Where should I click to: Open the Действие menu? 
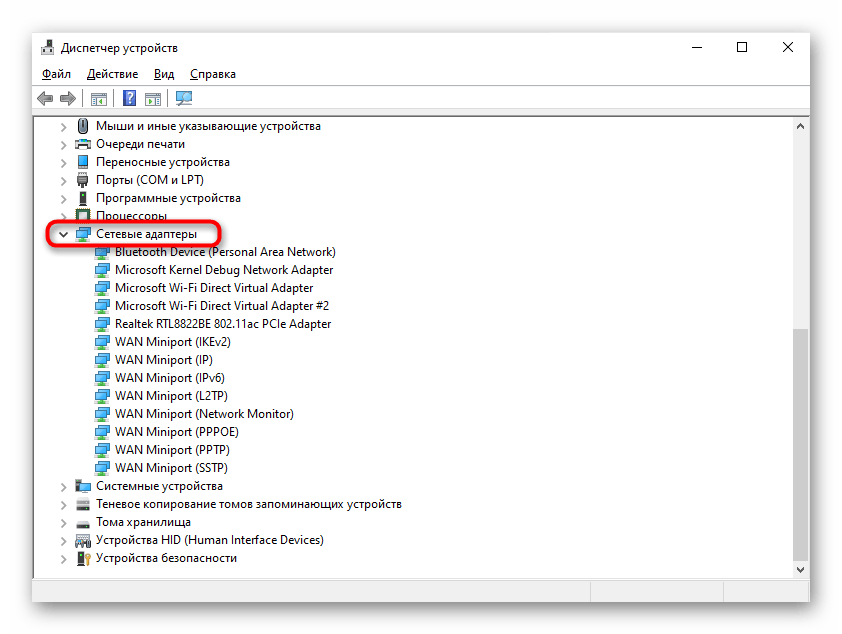coord(112,74)
